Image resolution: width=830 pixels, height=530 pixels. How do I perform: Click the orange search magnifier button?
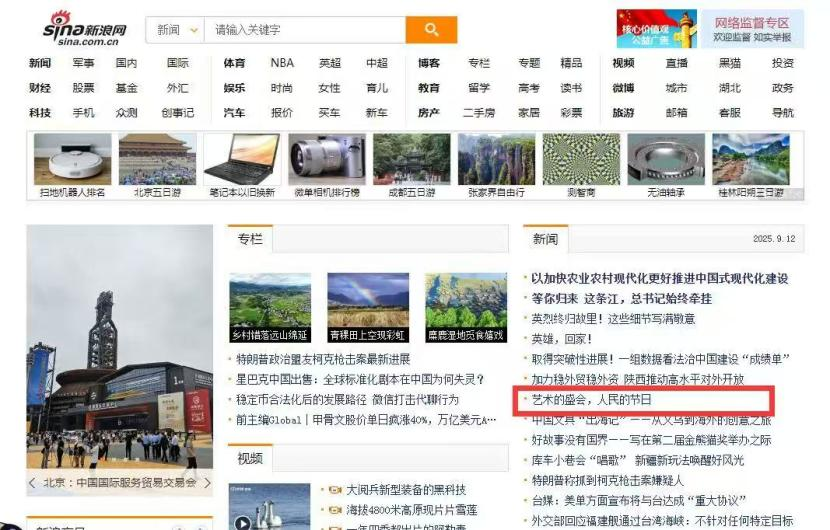[x=431, y=30]
